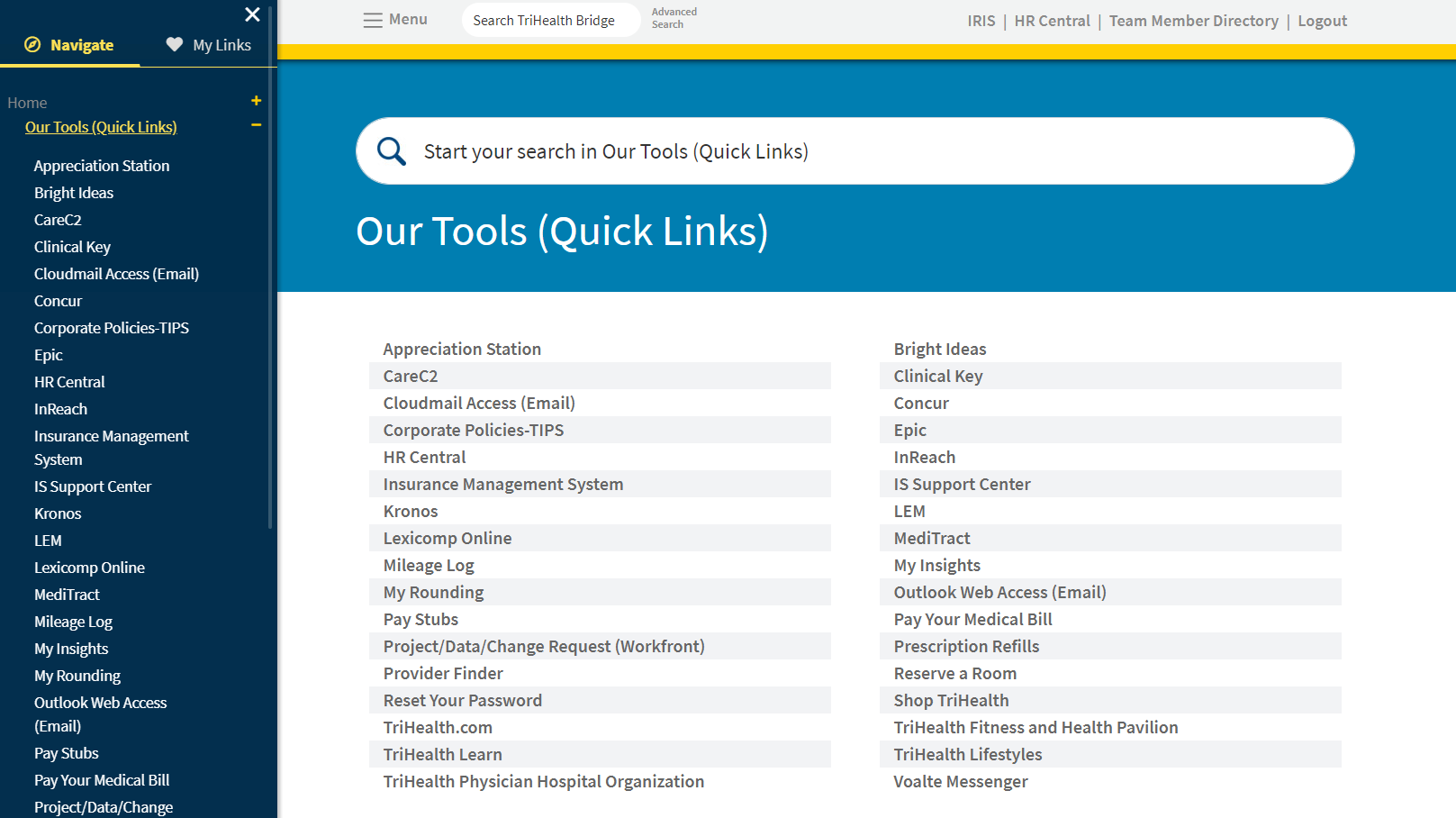Open Voalte Messenger from the list
The height and width of the screenshot is (818, 1456).
tap(960, 781)
